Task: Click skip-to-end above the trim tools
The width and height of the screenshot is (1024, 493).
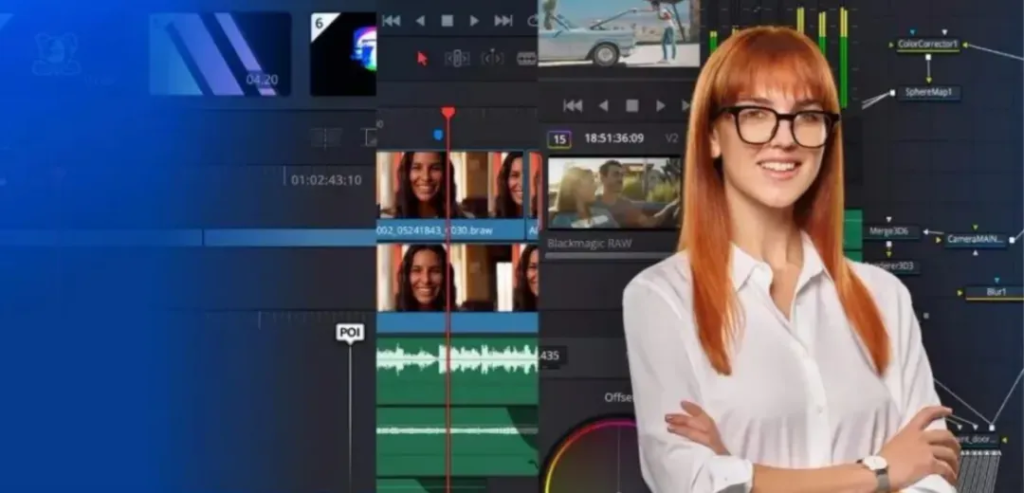Action: 504,21
